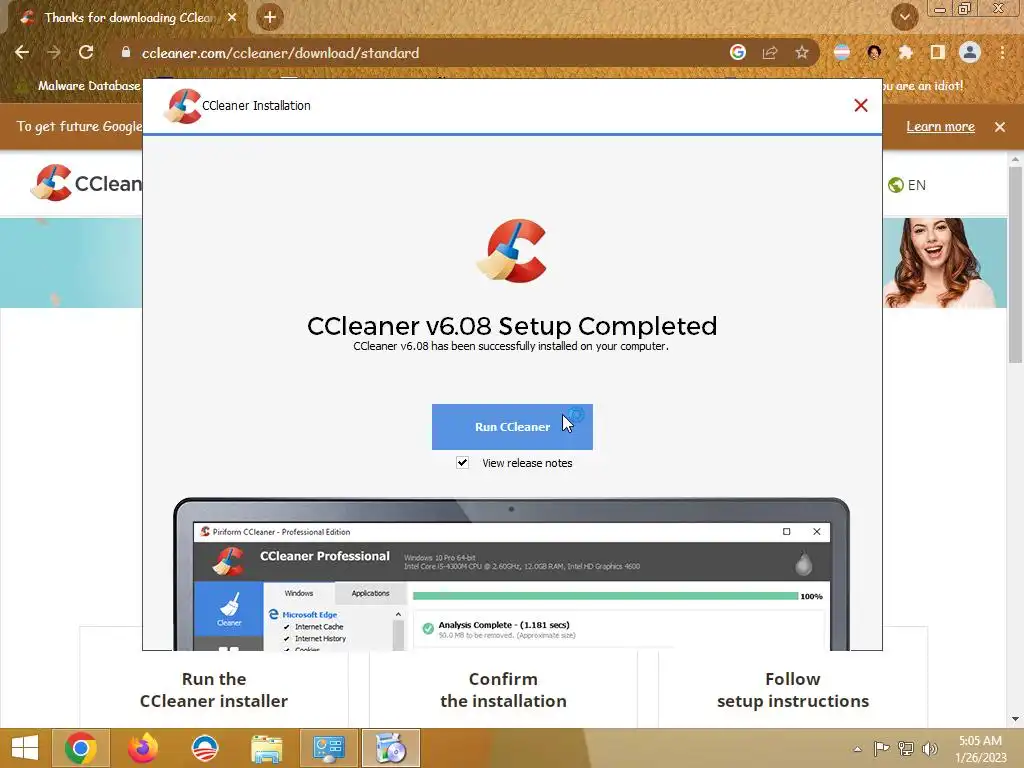
Task: Click the share page icon in address bar
Action: (x=770, y=52)
